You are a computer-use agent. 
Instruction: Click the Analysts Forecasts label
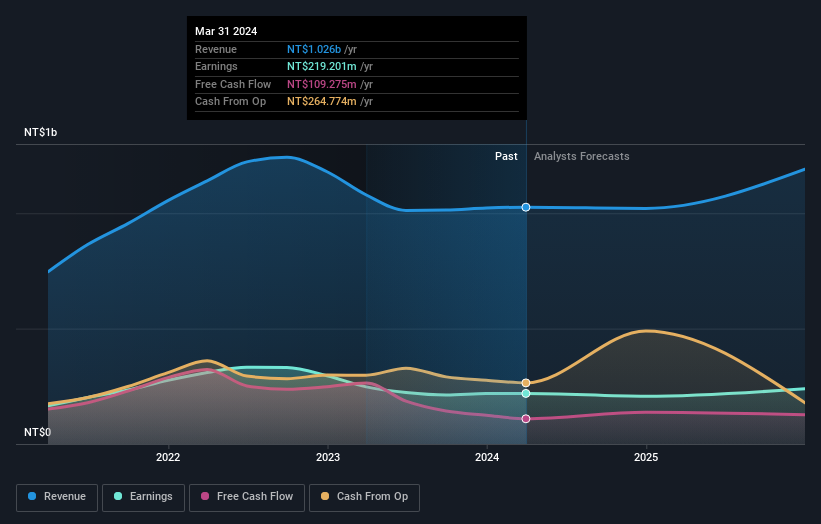pos(582,157)
